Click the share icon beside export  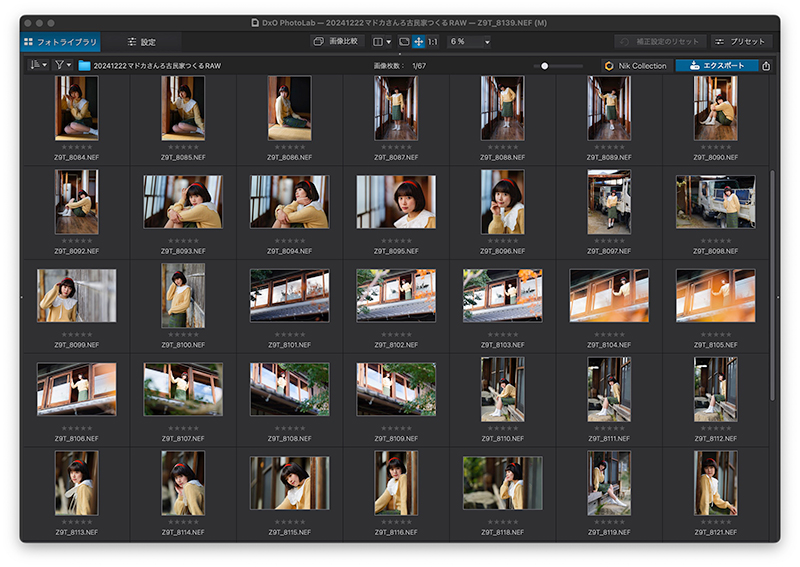[766, 66]
